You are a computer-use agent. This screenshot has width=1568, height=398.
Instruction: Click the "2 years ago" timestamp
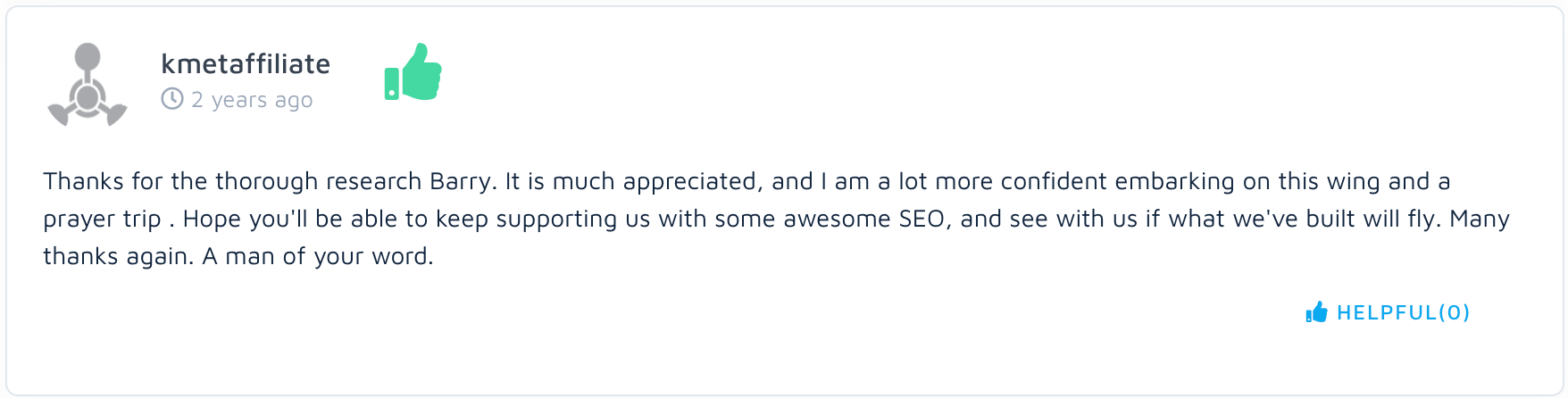point(252,100)
